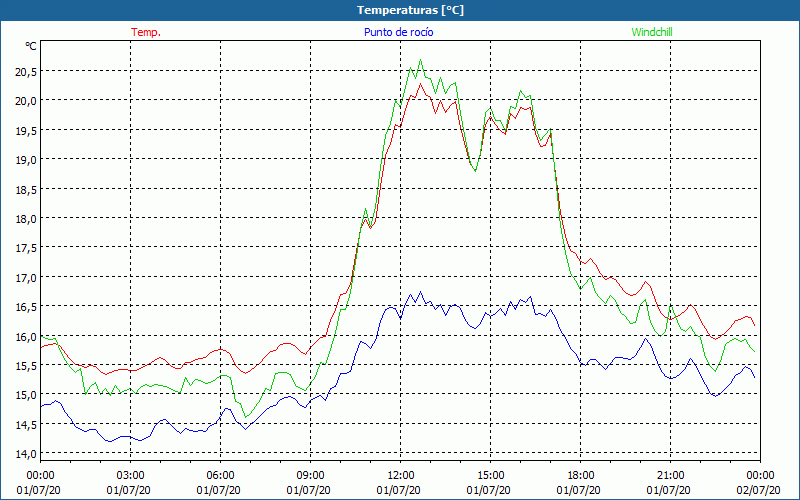Screen dimensions: 800x500
Task: Click the '16,5' temperature axis value
Action: coord(26,307)
